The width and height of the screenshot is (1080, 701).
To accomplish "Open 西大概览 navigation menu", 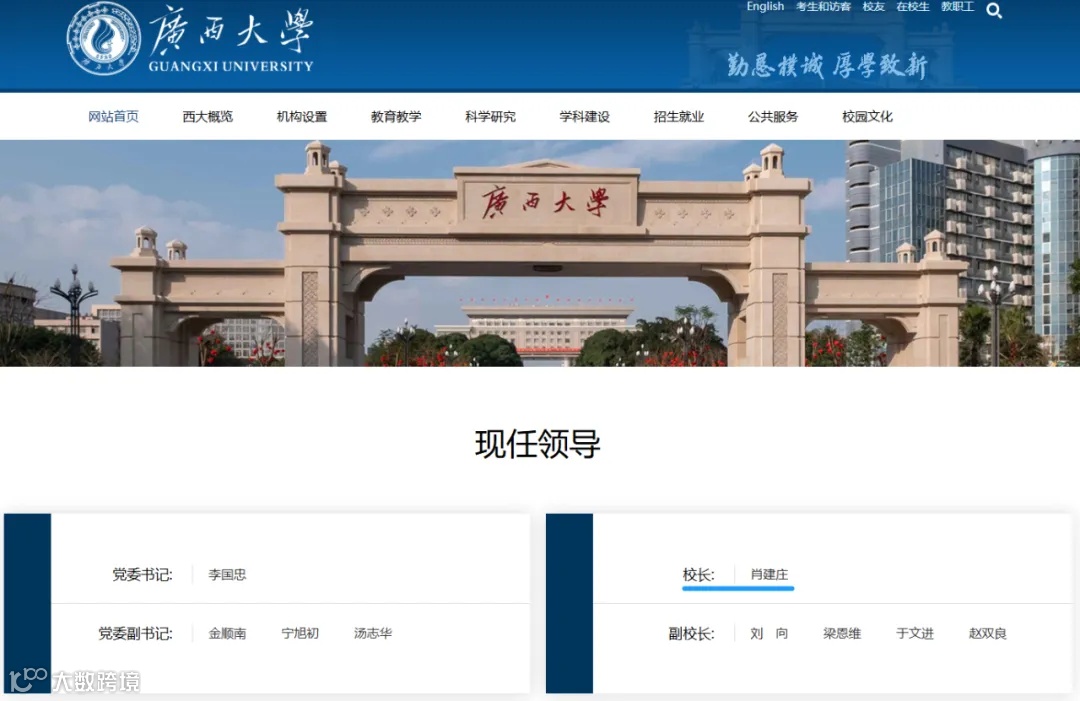I will click(207, 116).
